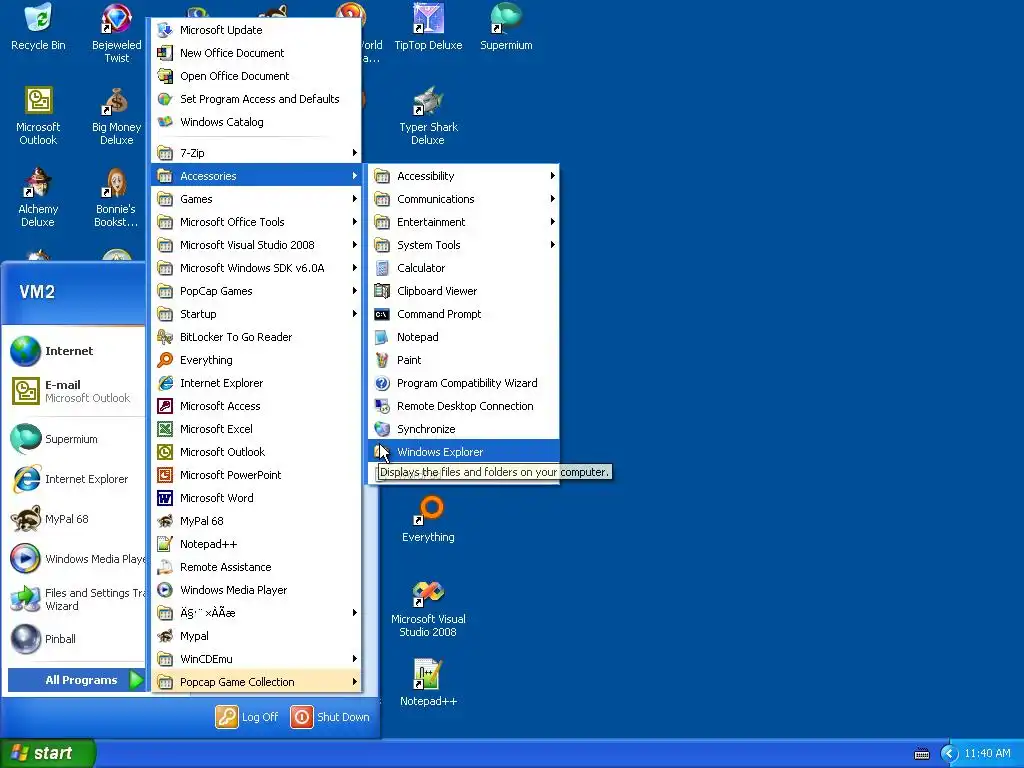
Task: Open Recycle Bin desktop icon
Action: (x=38, y=27)
